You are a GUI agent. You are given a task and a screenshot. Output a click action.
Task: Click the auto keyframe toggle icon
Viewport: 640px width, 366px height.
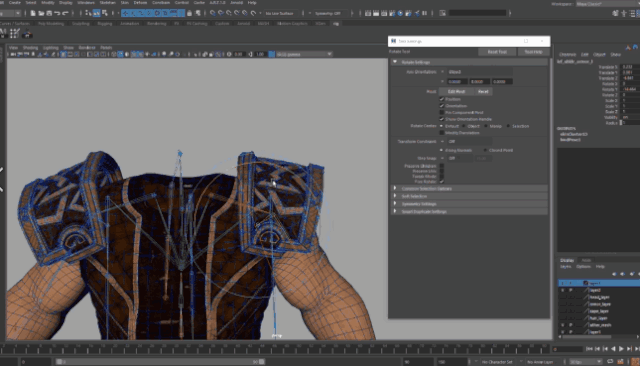coord(620,362)
